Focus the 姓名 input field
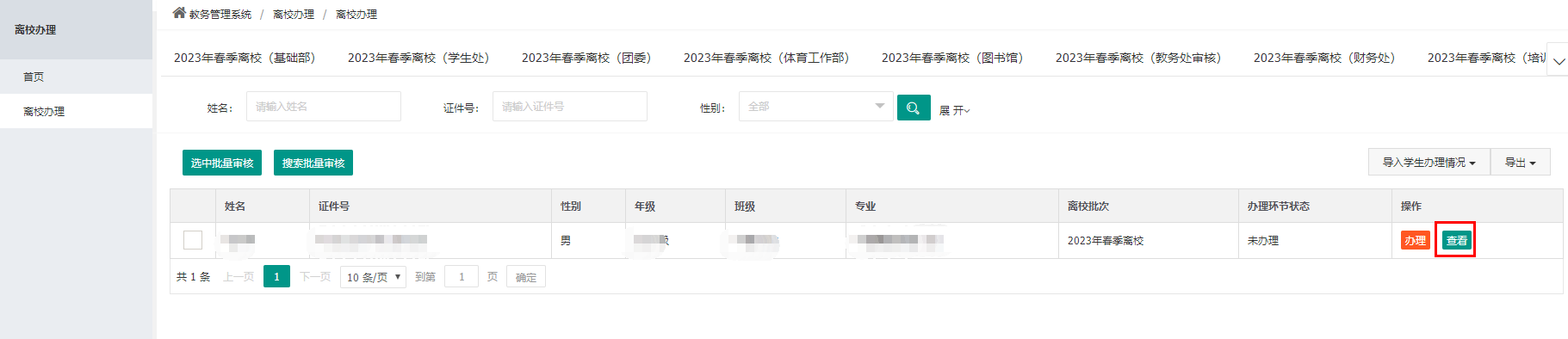Image resolution: width=1568 pixels, height=339 pixels. [324, 107]
